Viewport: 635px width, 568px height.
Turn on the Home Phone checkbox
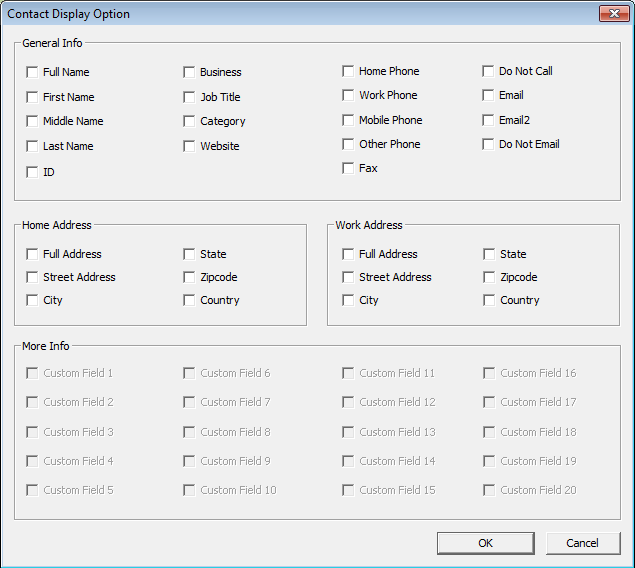coord(349,71)
